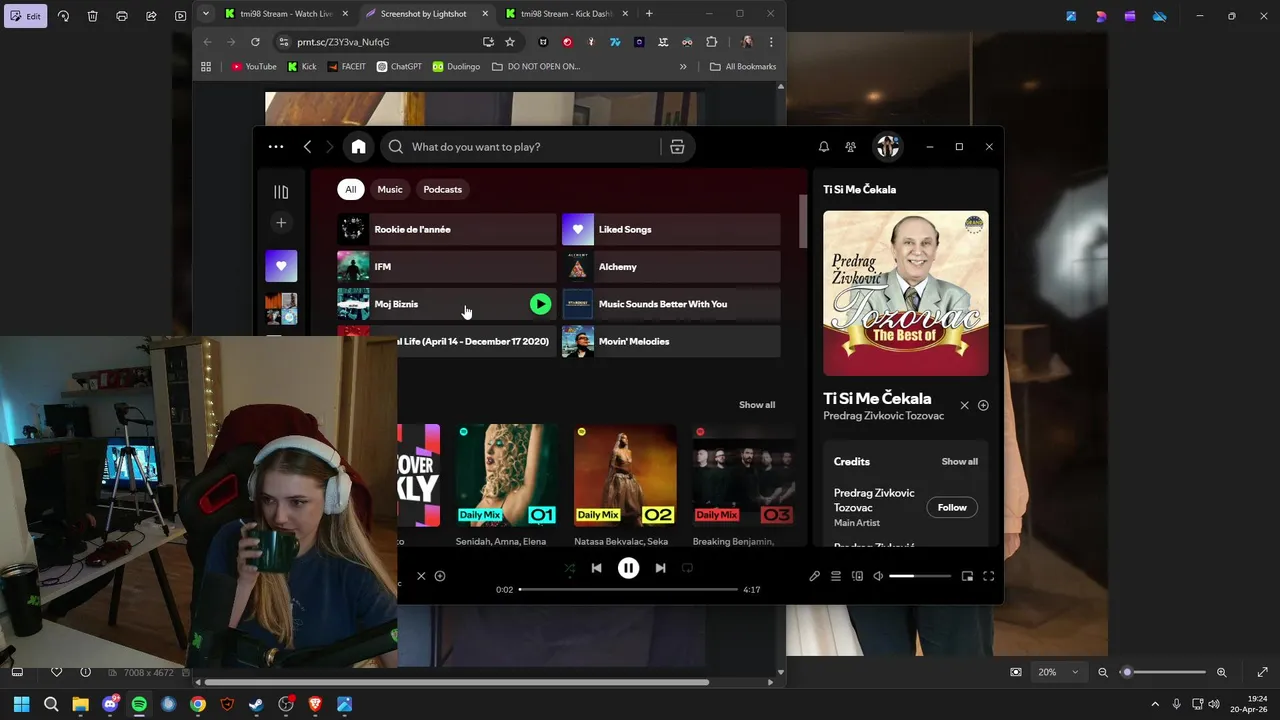Viewport: 1280px width, 720px height.
Task: Open the Rookie de l'année playlist
Action: [446, 229]
